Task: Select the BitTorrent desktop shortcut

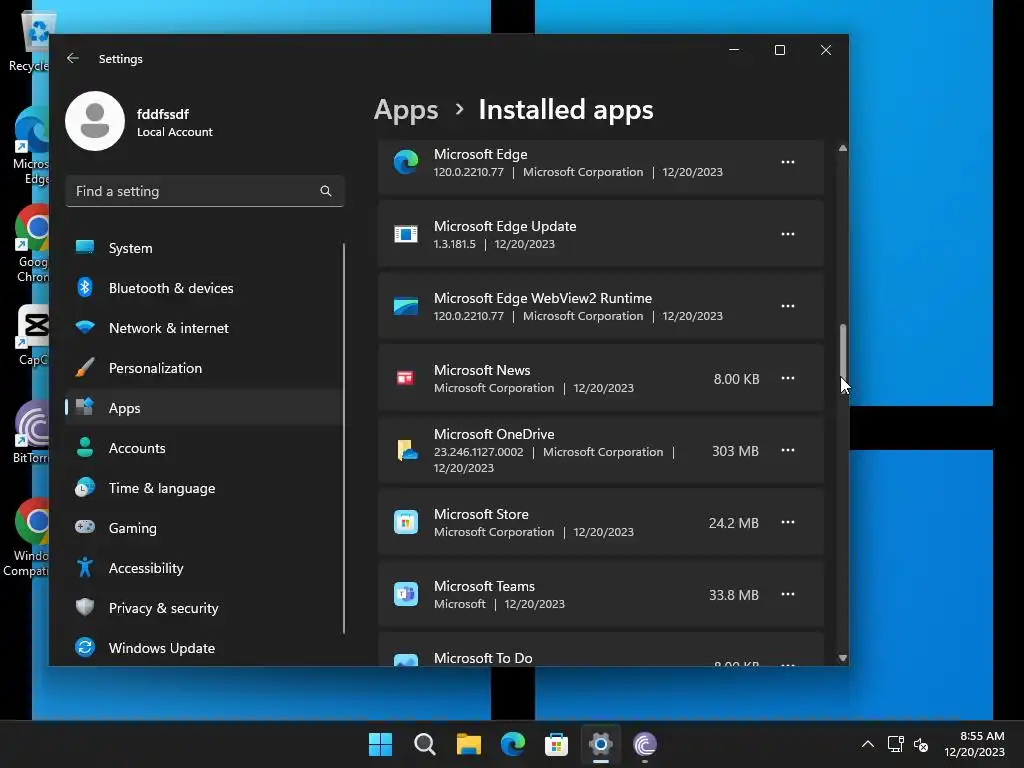Action: tap(31, 432)
